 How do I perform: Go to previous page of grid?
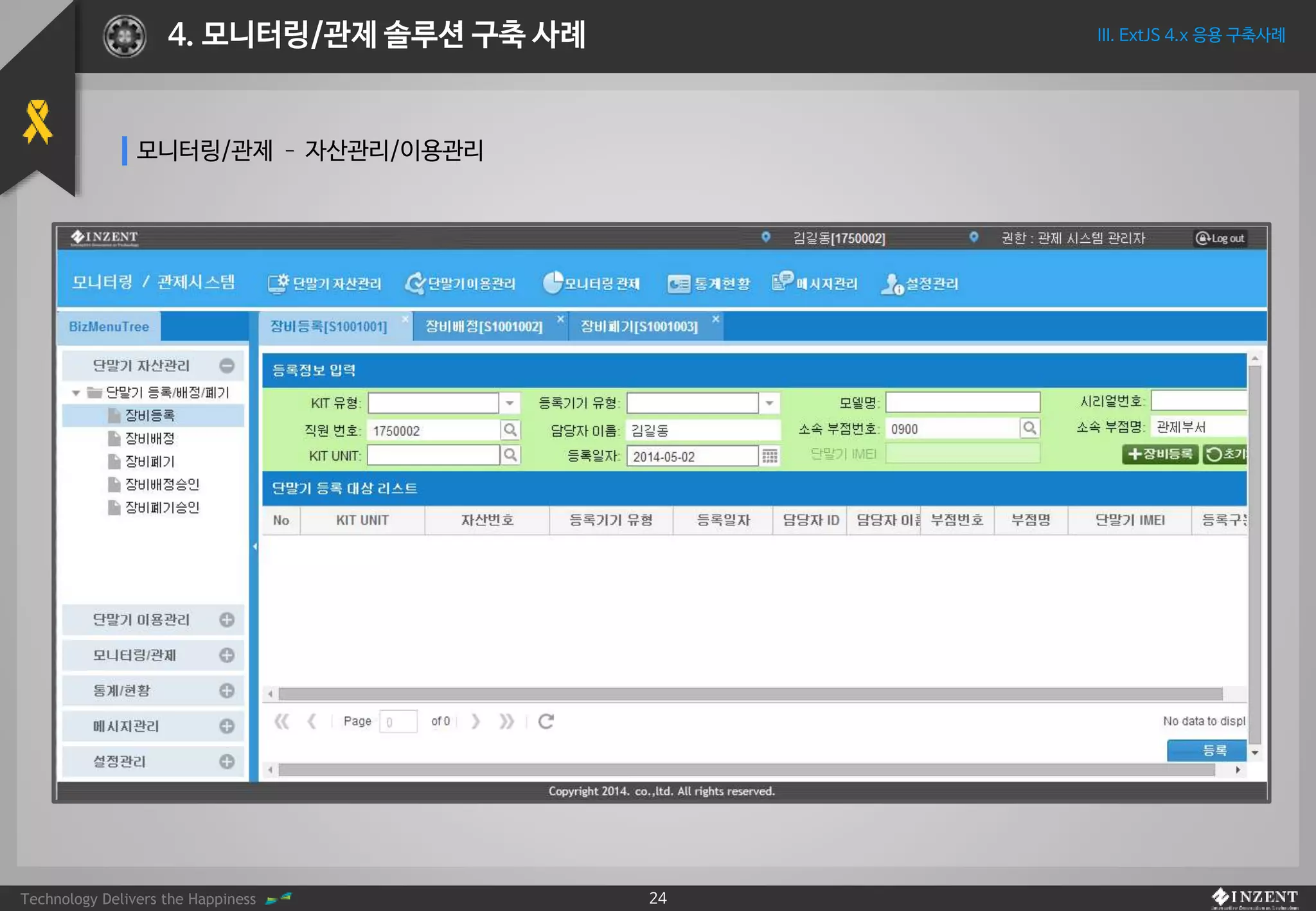[312, 721]
